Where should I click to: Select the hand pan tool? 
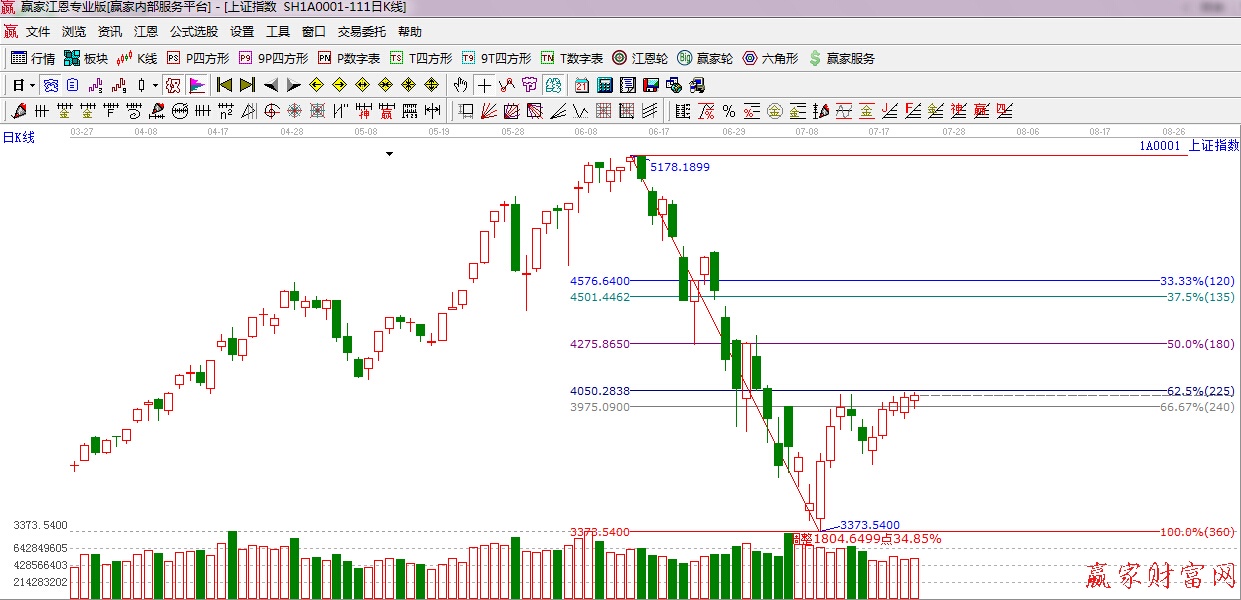point(461,85)
